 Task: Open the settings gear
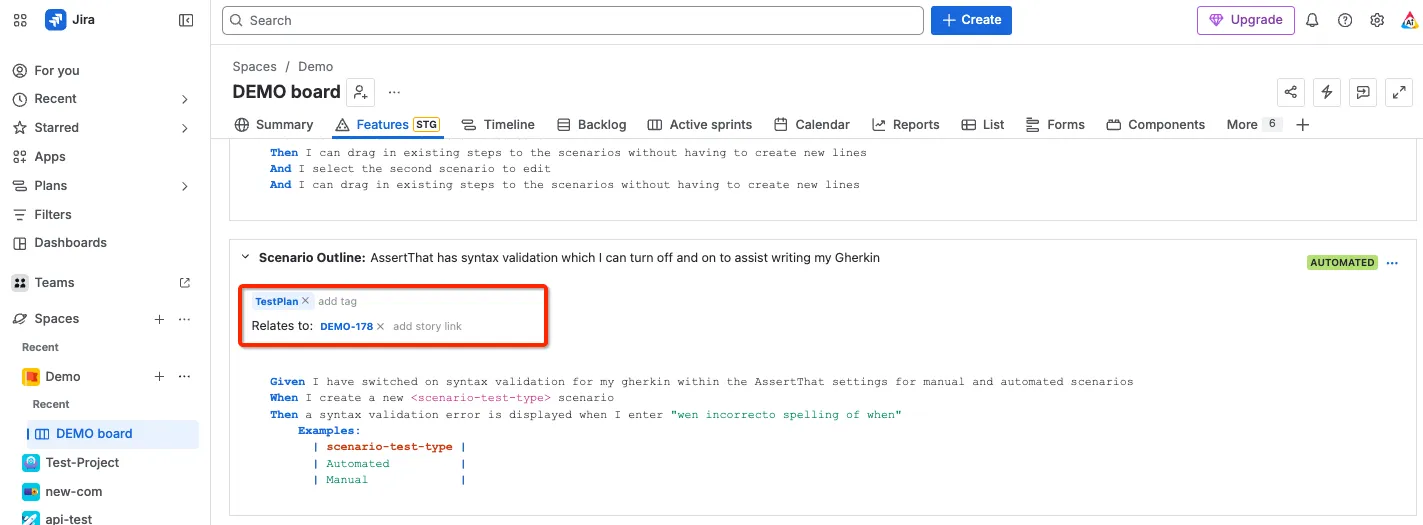(x=1377, y=20)
